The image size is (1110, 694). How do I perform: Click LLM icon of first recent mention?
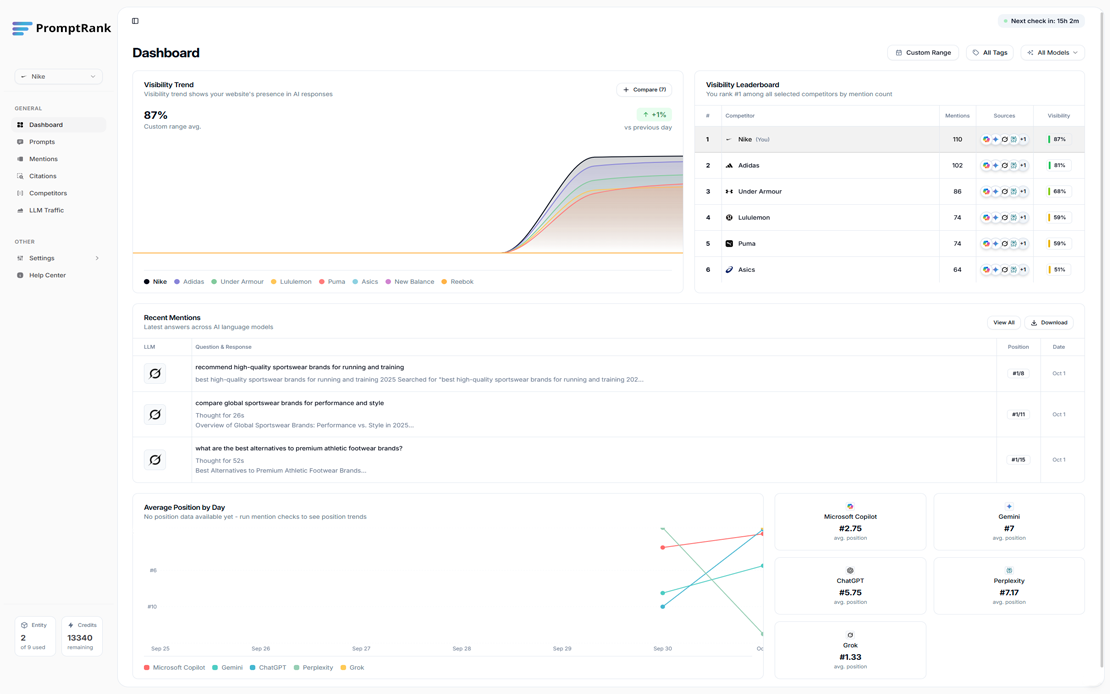155,374
